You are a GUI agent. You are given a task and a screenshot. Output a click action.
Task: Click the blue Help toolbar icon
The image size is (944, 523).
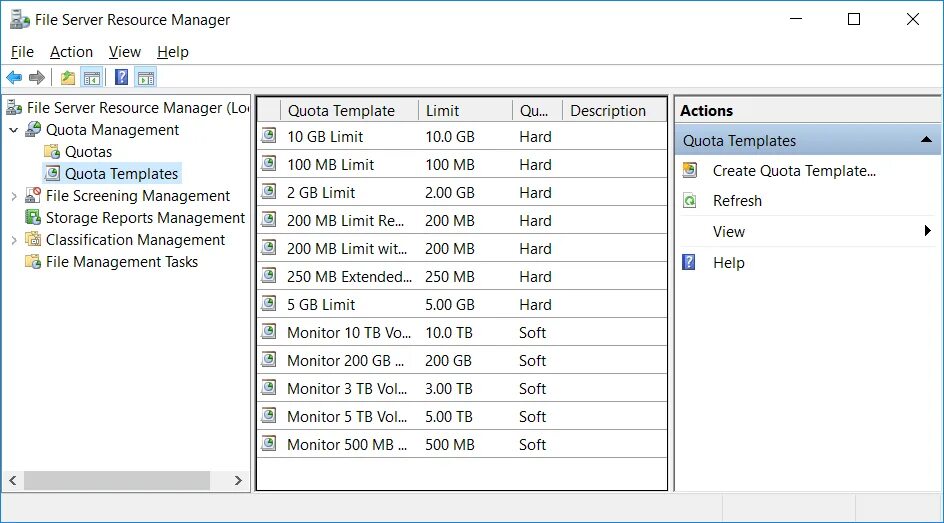[121, 78]
